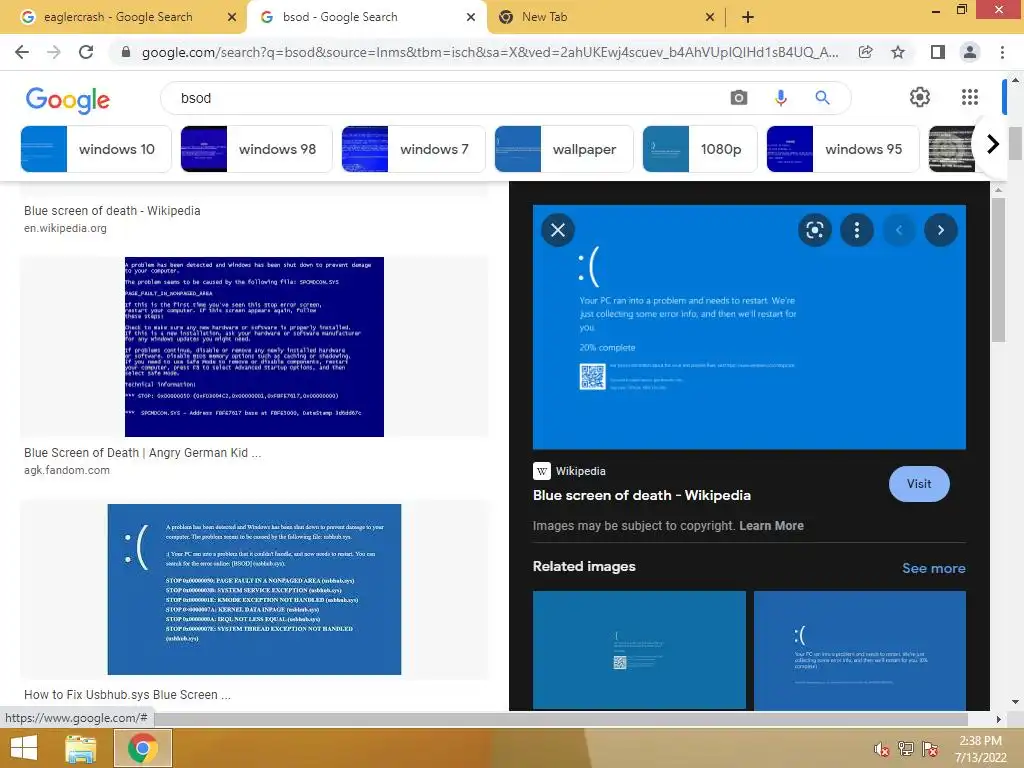
Task: Filter results by windows 10 chip
Action: pos(96,149)
